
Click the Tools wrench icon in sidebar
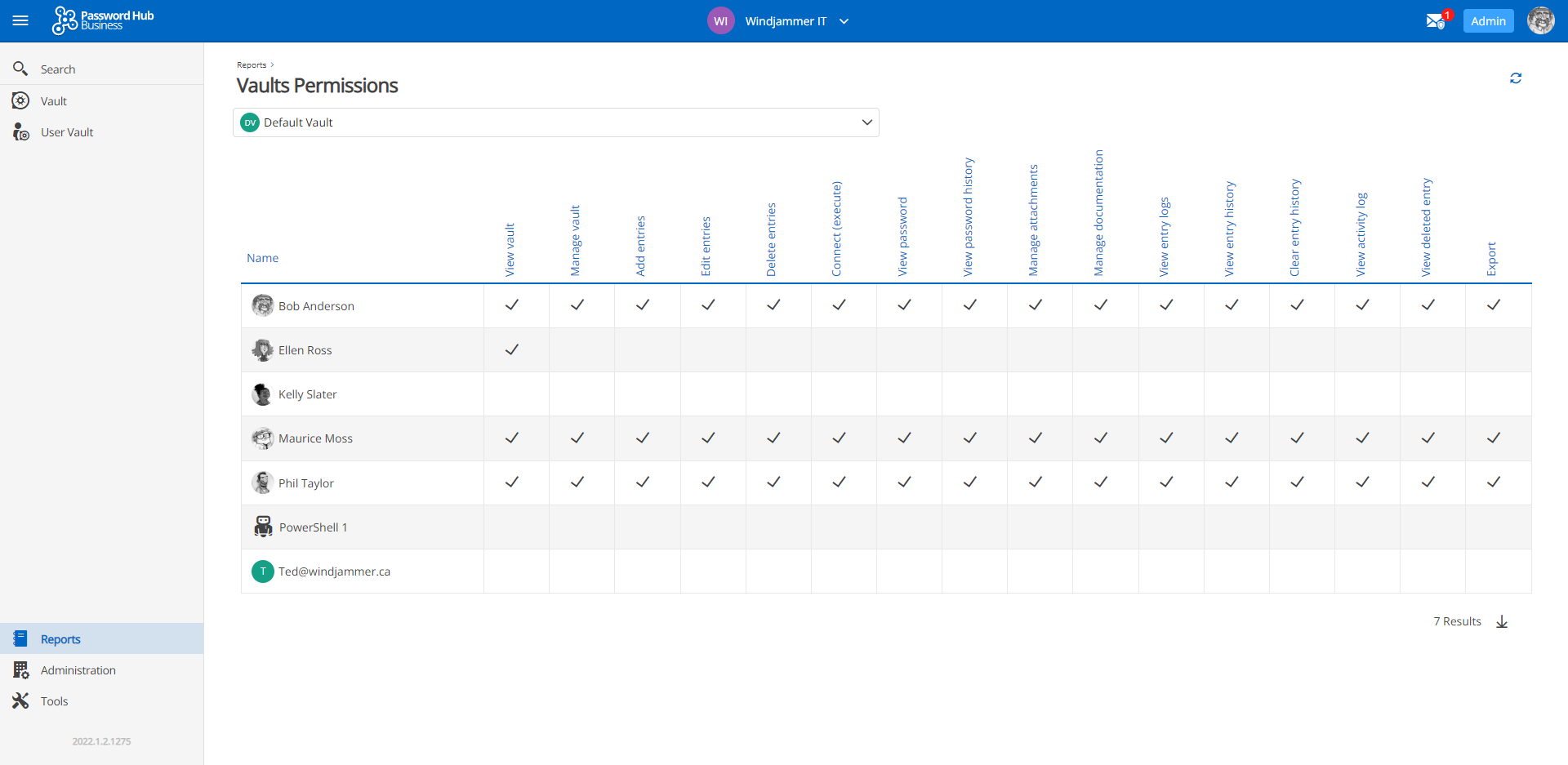click(20, 701)
